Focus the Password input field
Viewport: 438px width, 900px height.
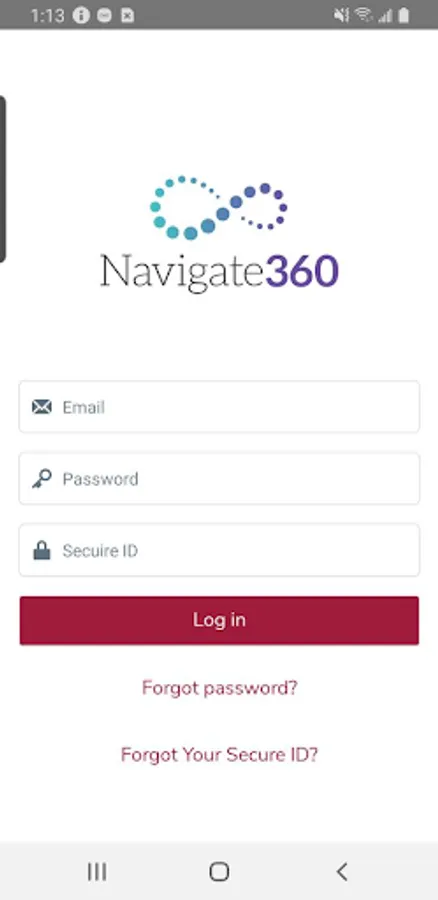(x=219, y=479)
